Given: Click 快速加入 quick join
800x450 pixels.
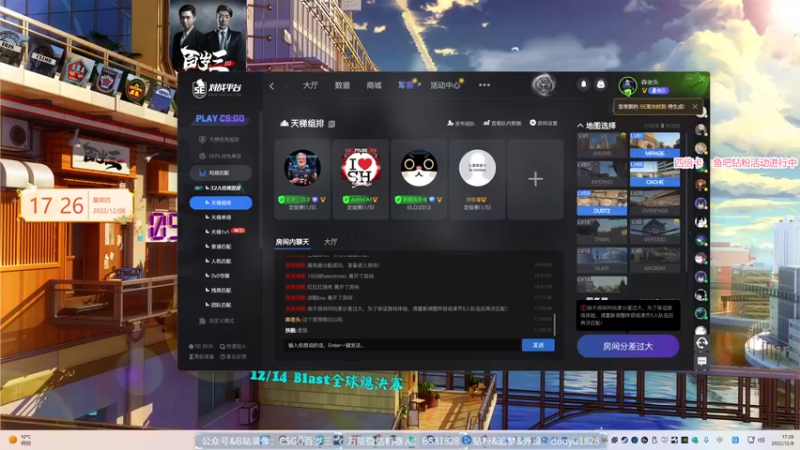Looking at the screenshot, I should pos(233,346).
